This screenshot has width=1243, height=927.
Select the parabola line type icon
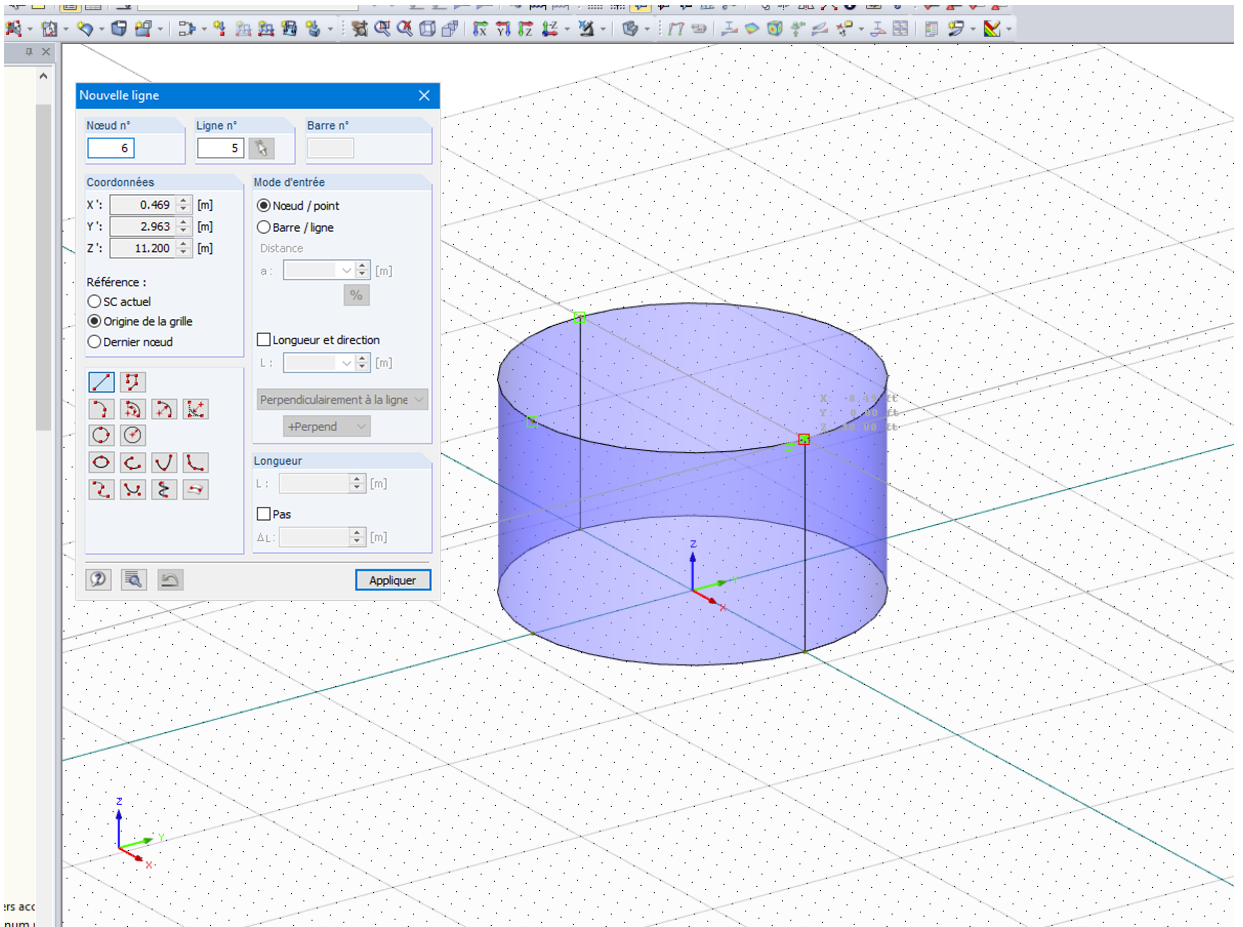164,462
